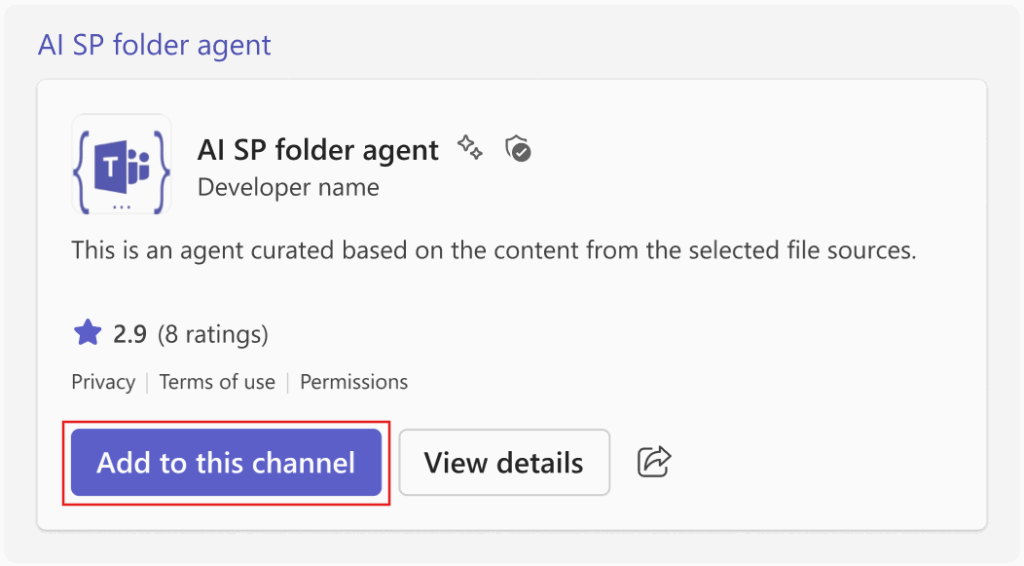The width and height of the screenshot is (1024, 566).
Task: Click the purple star rating icon
Action: [88, 333]
